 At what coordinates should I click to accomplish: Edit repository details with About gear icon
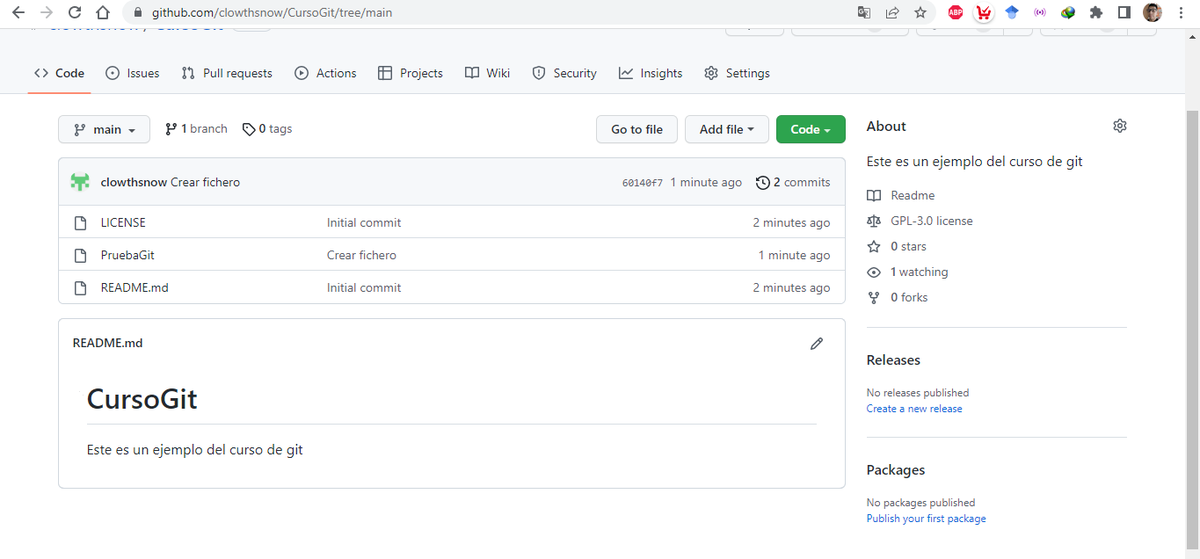click(1120, 126)
